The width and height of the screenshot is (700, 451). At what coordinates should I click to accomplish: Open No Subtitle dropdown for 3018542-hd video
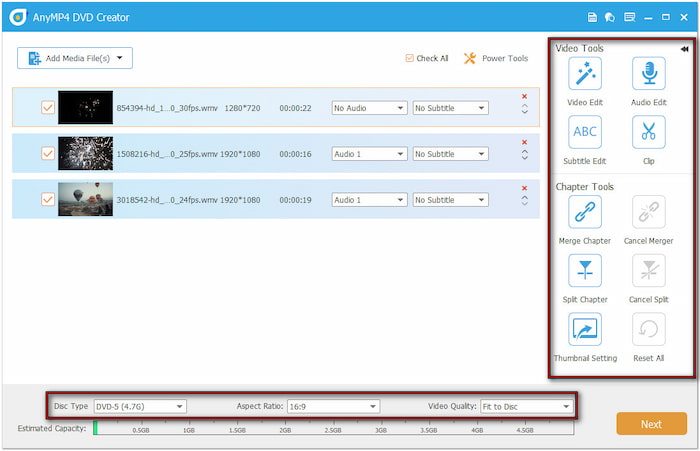click(450, 200)
